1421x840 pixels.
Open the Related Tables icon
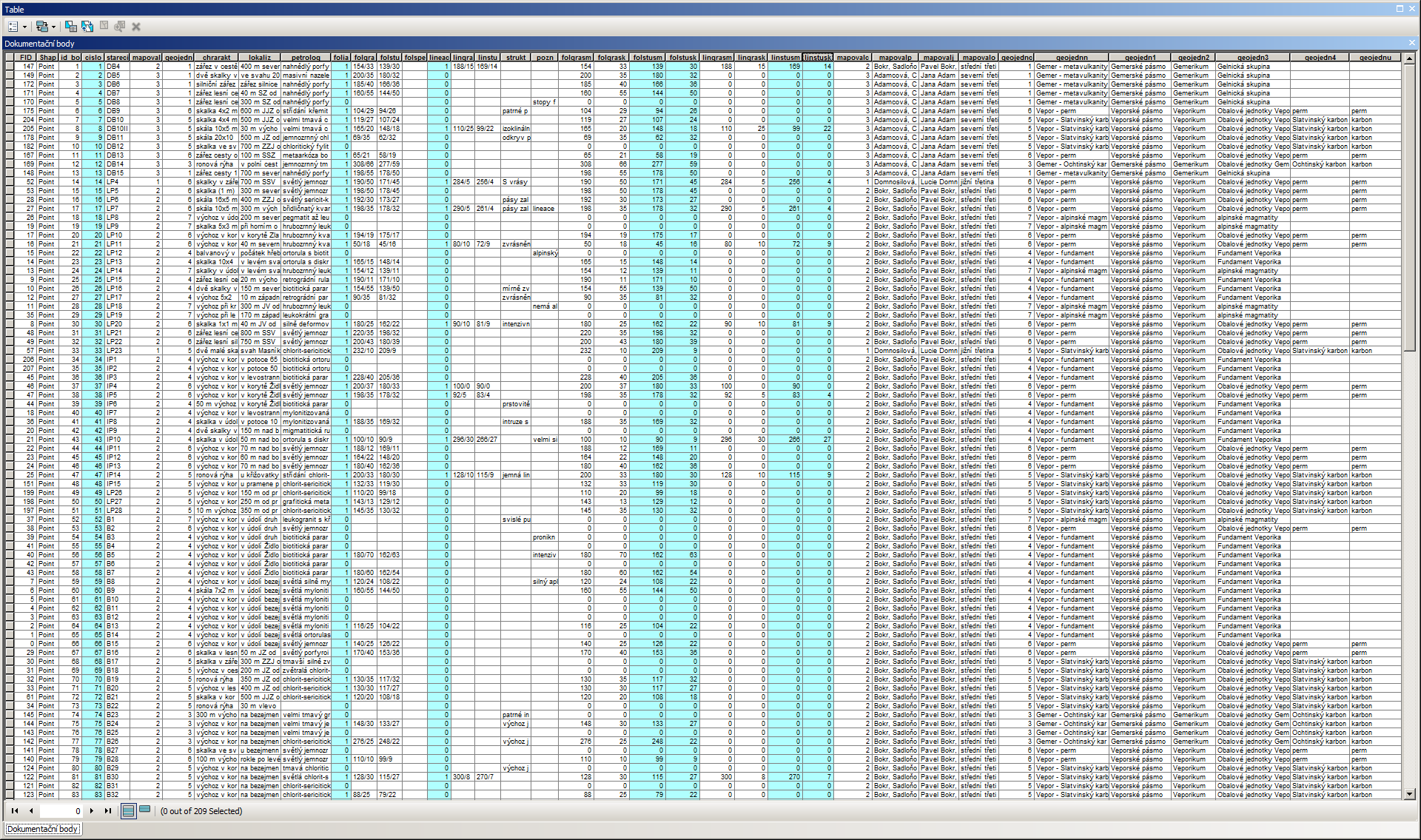(x=42, y=27)
